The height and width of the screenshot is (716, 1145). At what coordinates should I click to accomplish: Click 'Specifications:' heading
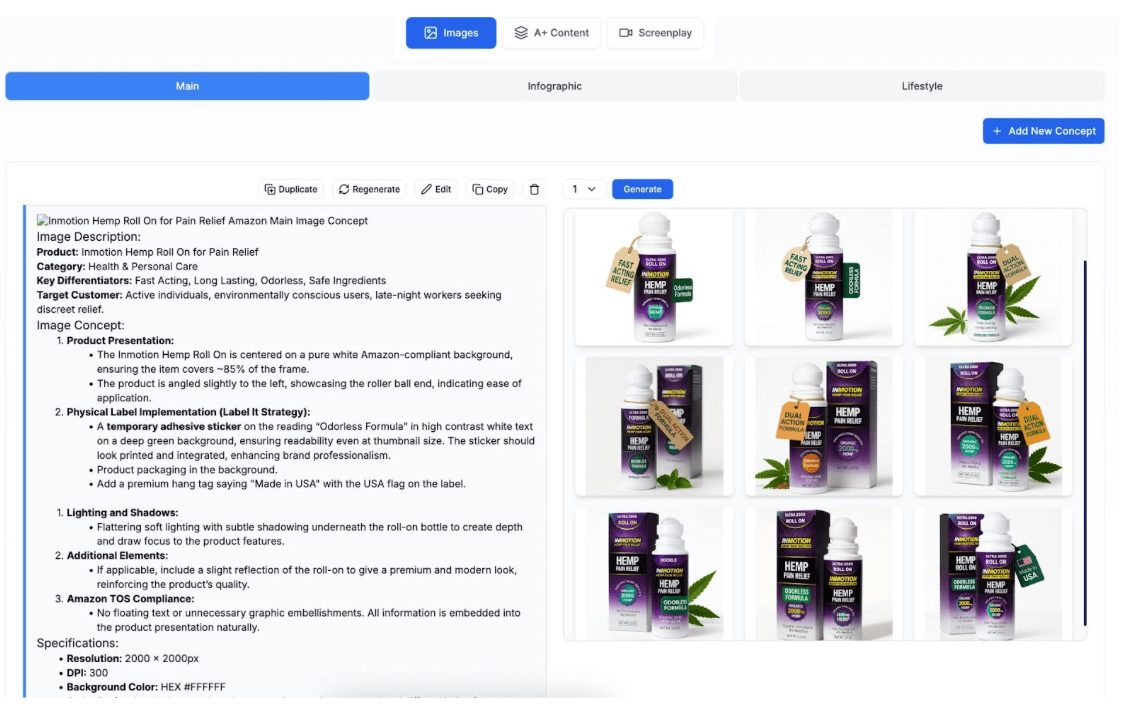(77, 644)
